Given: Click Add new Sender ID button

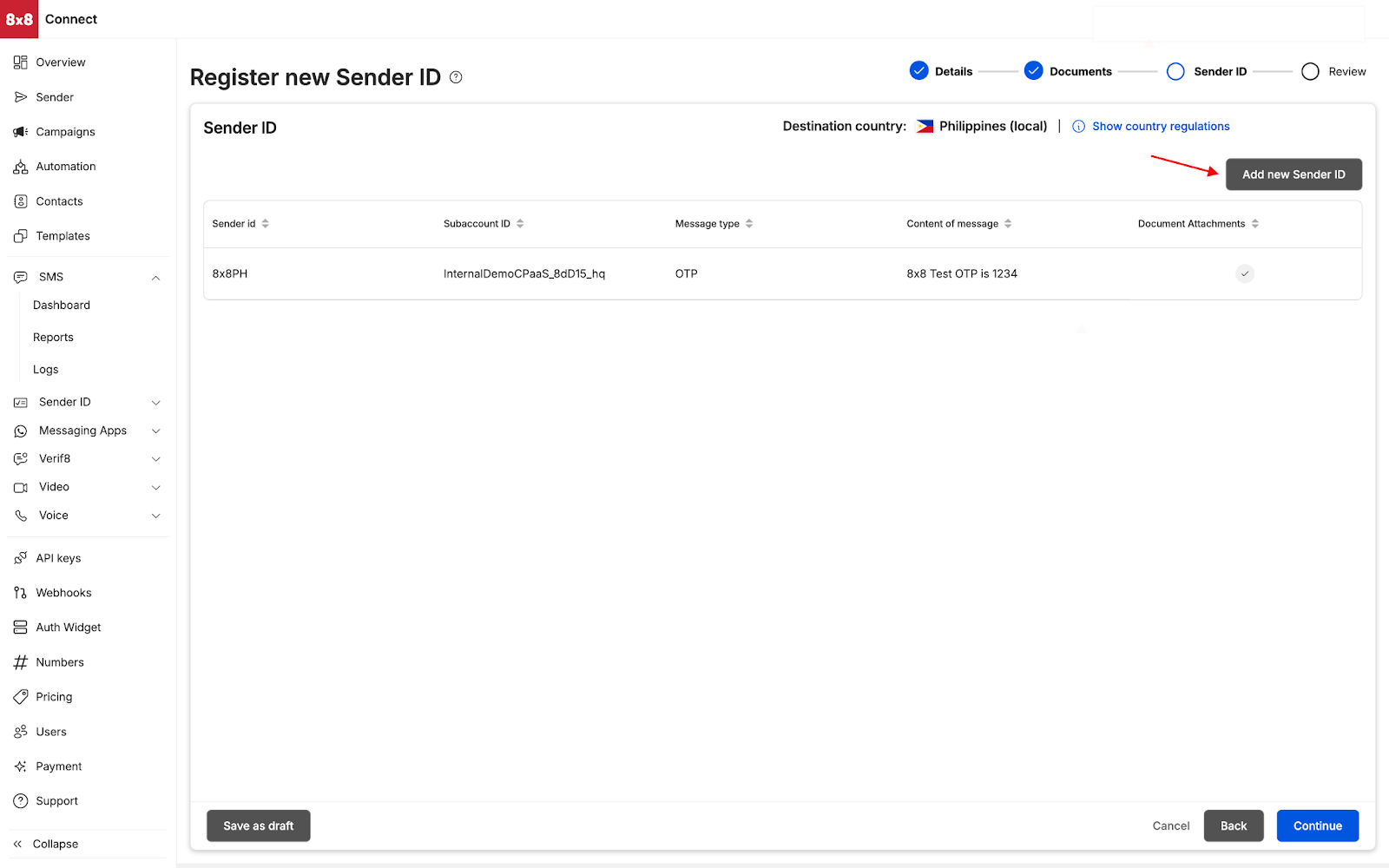Looking at the screenshot, I should [x=1293, y=174].
